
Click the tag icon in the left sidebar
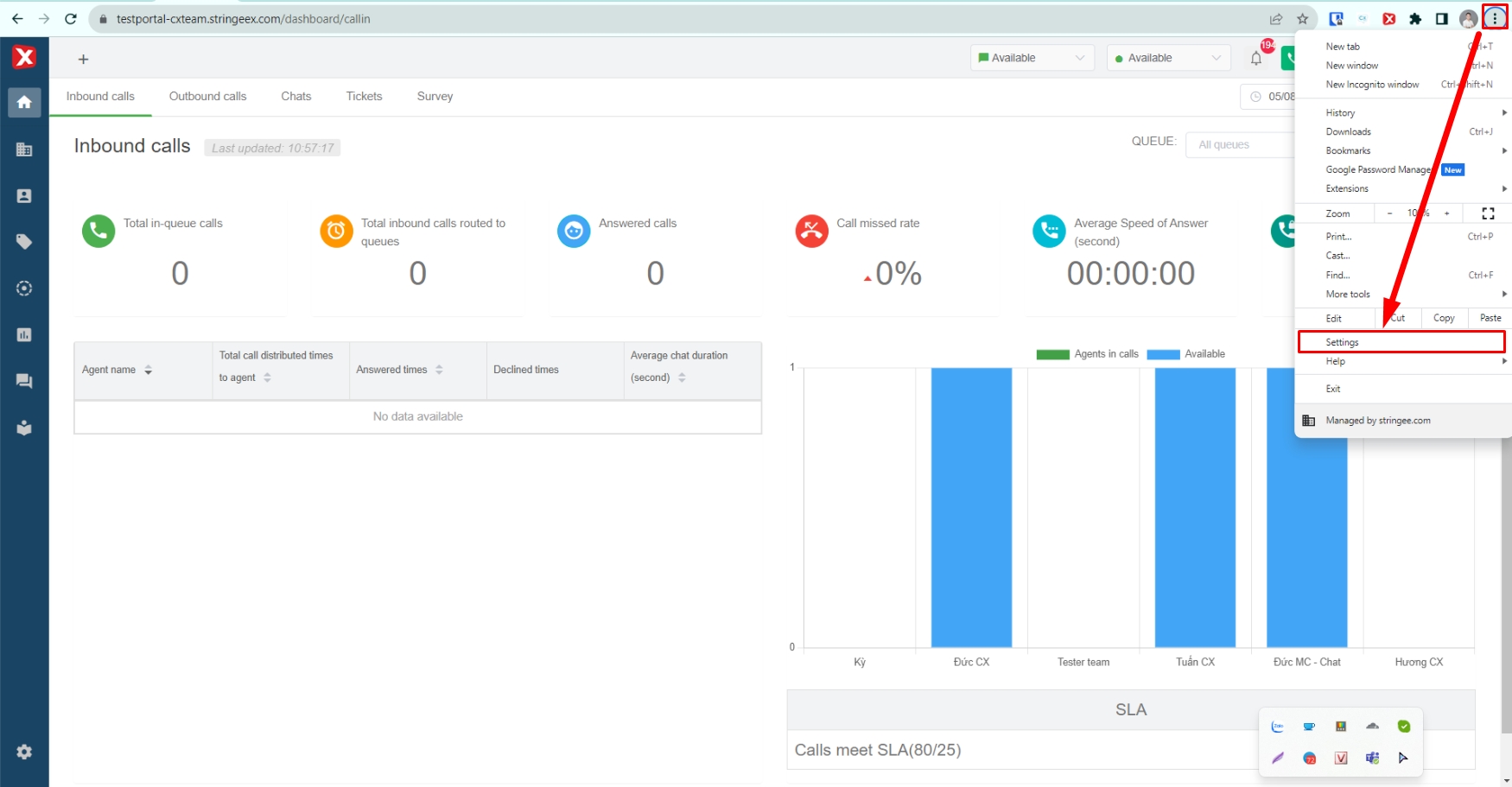click(x=24, y=242)
